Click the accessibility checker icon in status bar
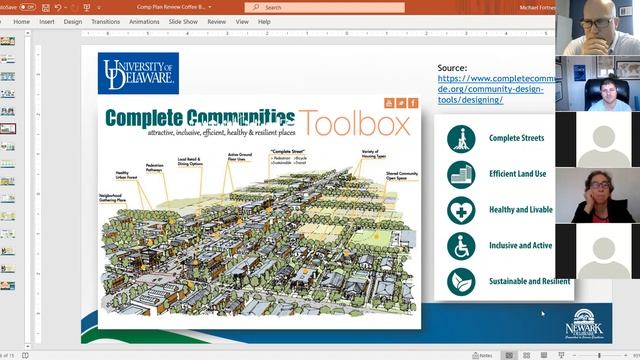 tap(25, 356)
